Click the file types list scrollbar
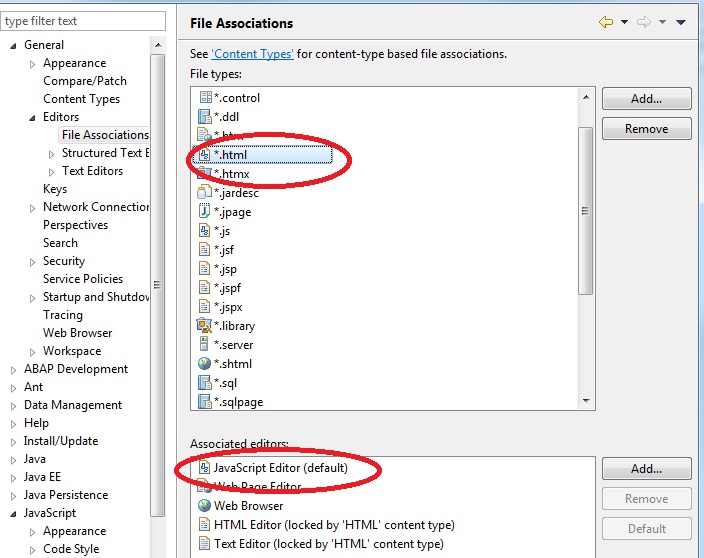Viewport: 704px width, 558px height. 587,210
